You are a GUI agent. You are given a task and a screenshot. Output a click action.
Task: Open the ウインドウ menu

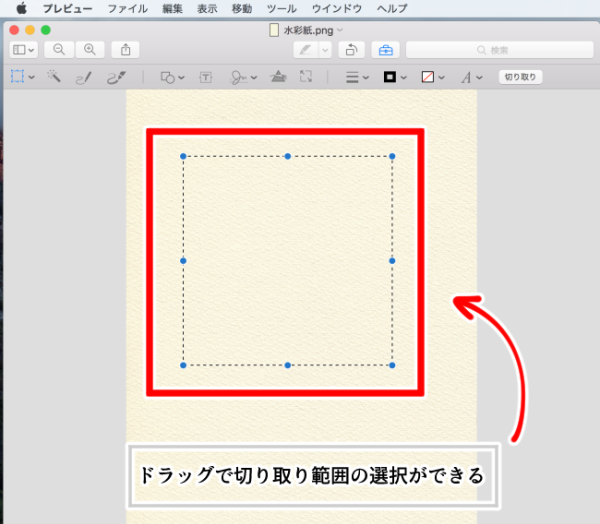(x=337, y=8)
